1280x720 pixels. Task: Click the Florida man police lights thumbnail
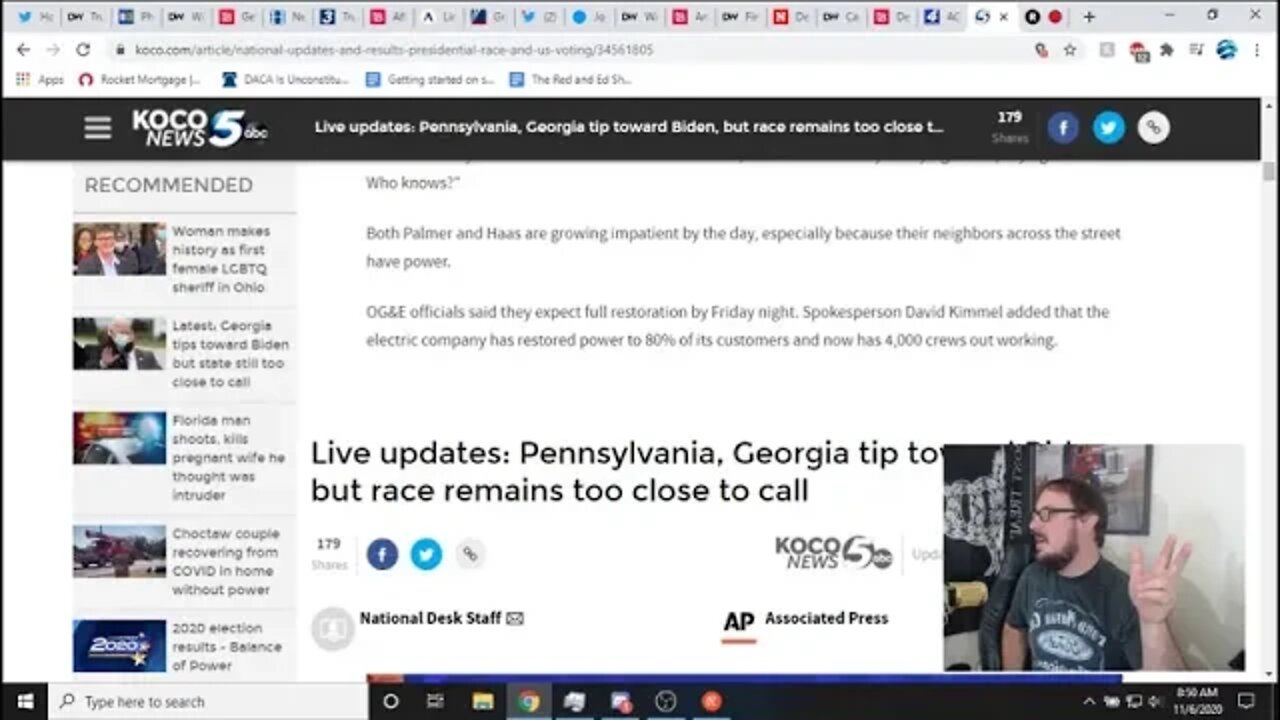[119, 438]
